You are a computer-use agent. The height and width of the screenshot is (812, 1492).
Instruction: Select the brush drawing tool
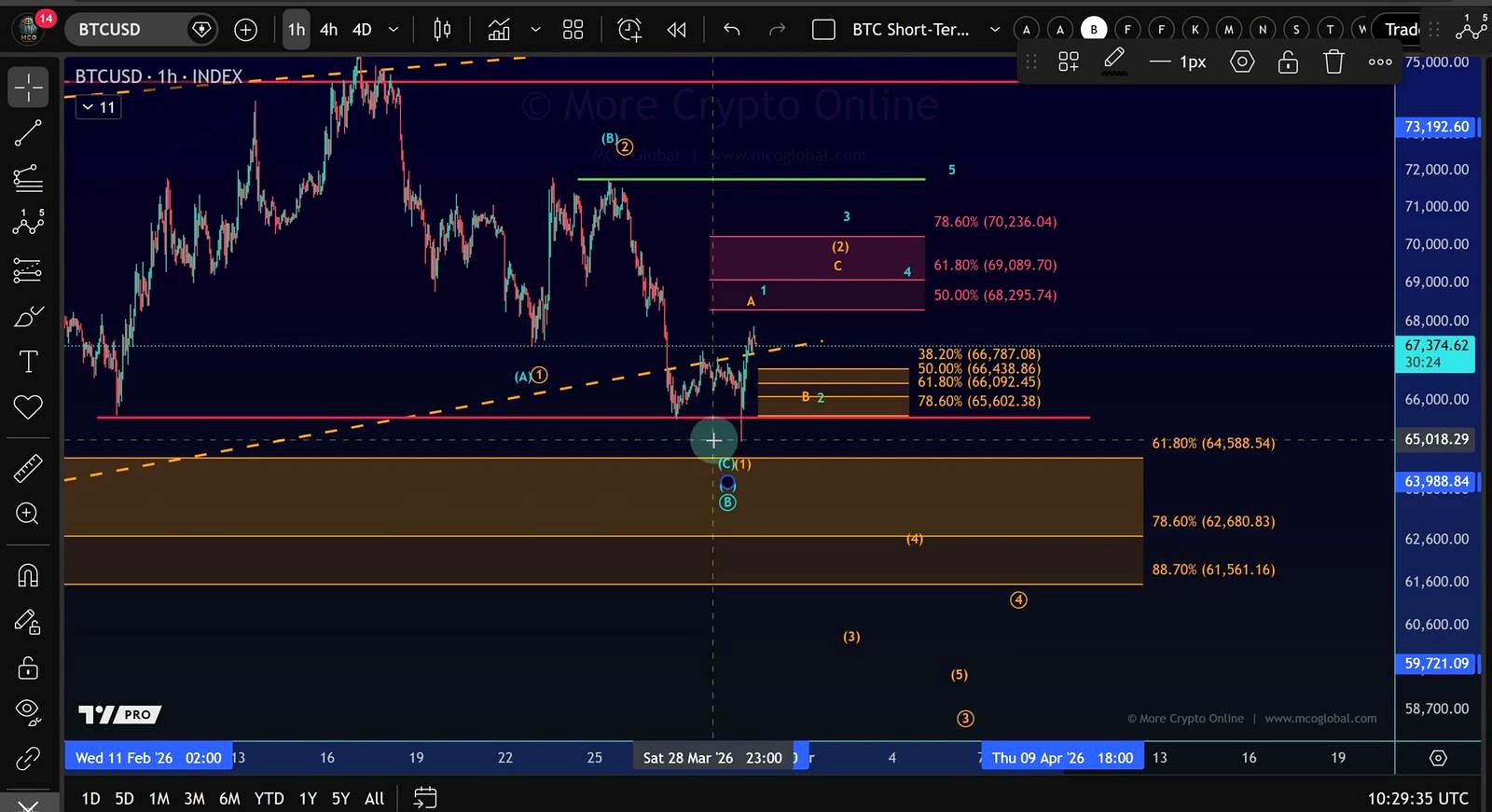[28, 317]
